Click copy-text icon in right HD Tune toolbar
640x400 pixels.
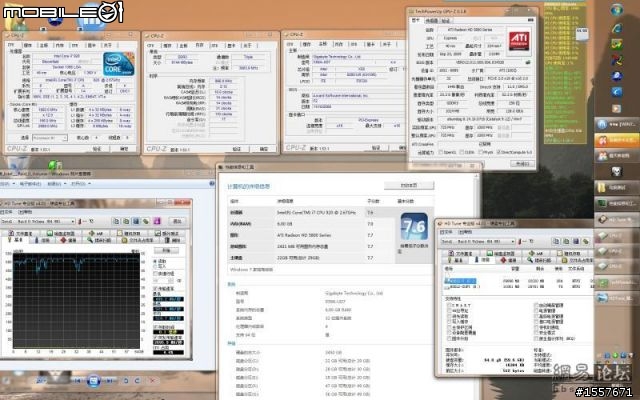tap(556, 241)
